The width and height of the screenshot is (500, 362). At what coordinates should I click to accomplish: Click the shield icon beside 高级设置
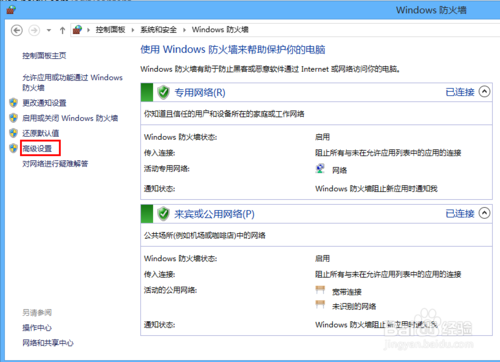tap(13, 148)
